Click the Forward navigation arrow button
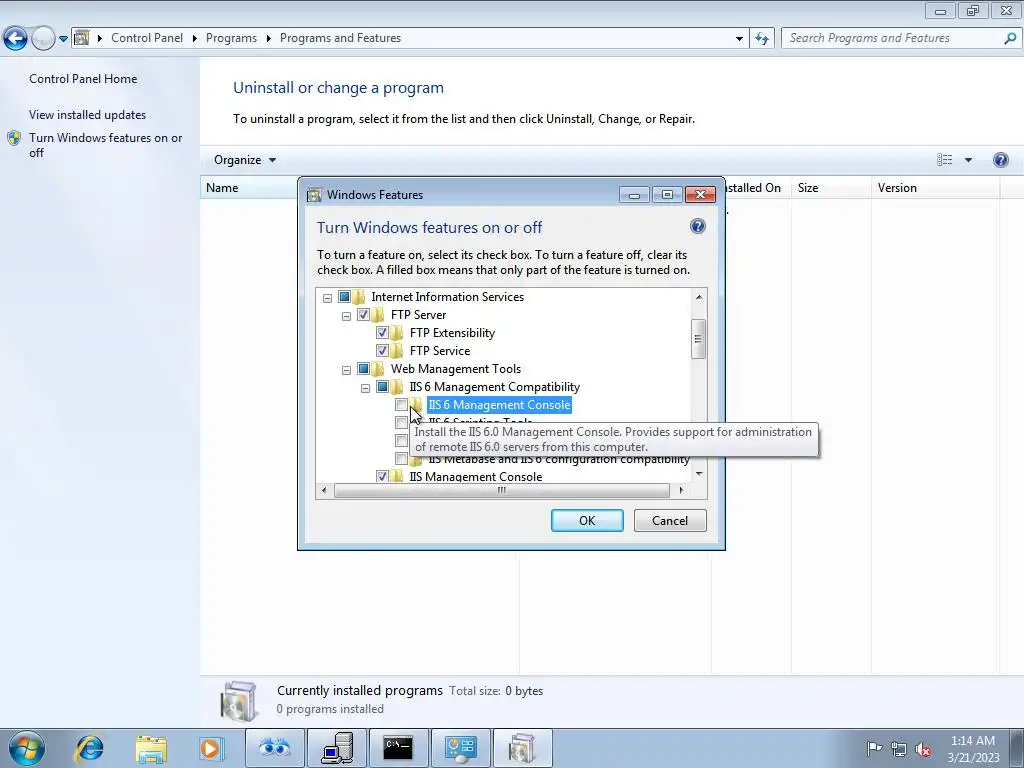 click(x=43, y=38)
